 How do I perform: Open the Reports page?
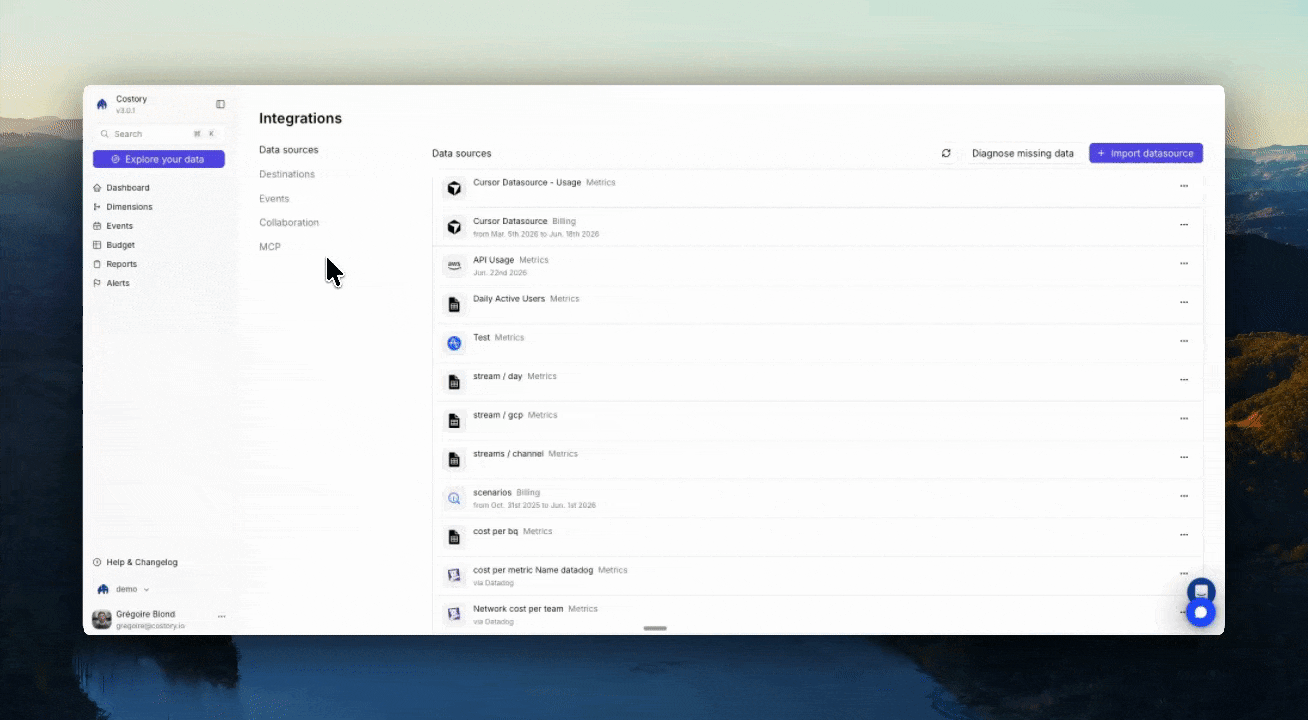tap(122, 264)
